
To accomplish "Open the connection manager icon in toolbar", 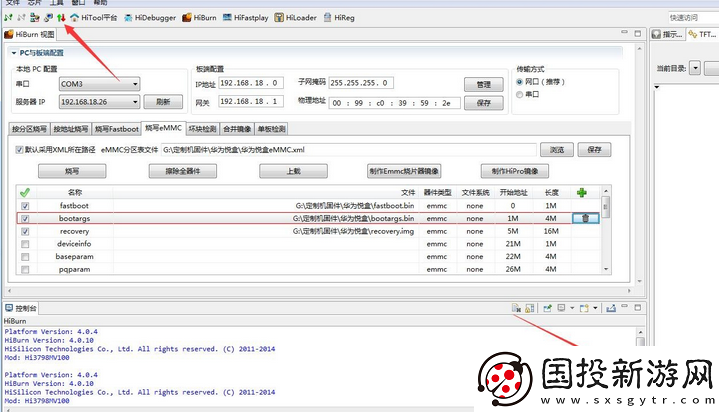I will coord(35,18).
